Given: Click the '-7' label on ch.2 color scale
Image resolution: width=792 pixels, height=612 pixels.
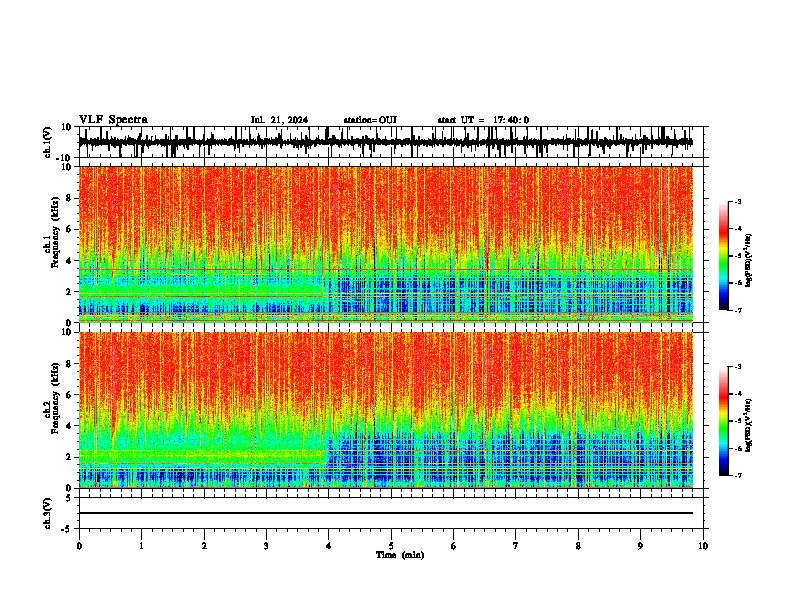Looking at the screenshot, I should 737,475.
